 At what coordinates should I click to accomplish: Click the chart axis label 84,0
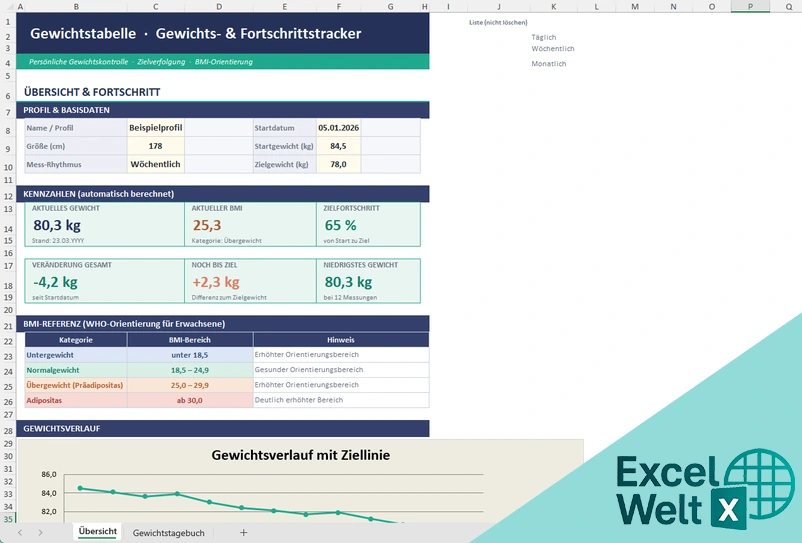[49, 493]
